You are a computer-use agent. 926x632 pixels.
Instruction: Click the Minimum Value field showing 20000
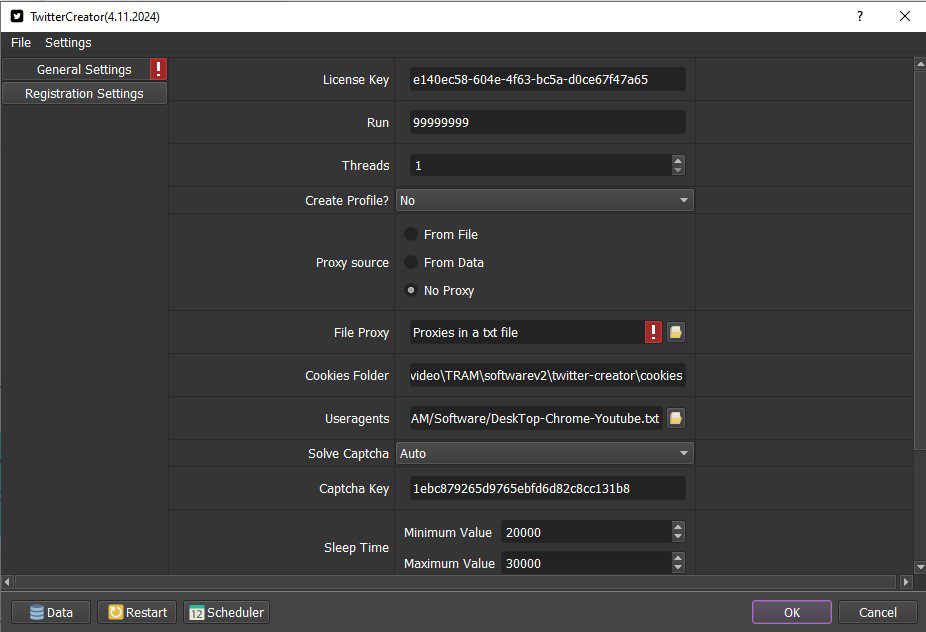click(586, 532)
